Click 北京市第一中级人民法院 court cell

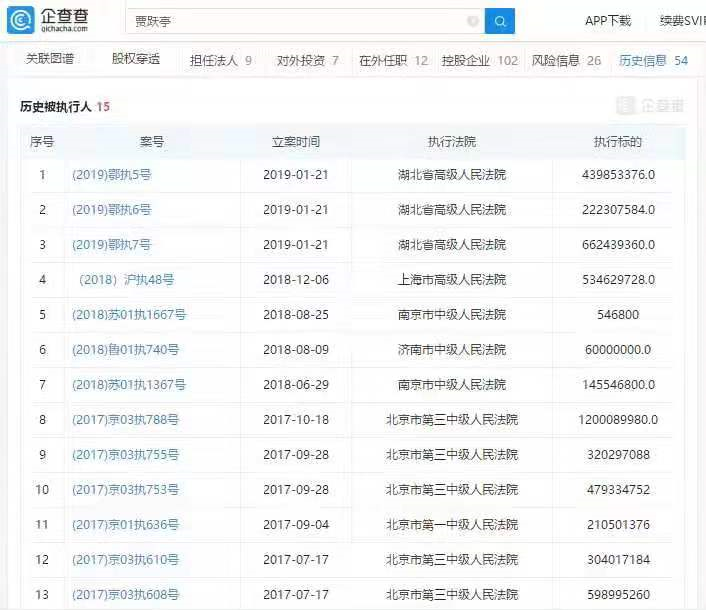click(x=452, y=525)
